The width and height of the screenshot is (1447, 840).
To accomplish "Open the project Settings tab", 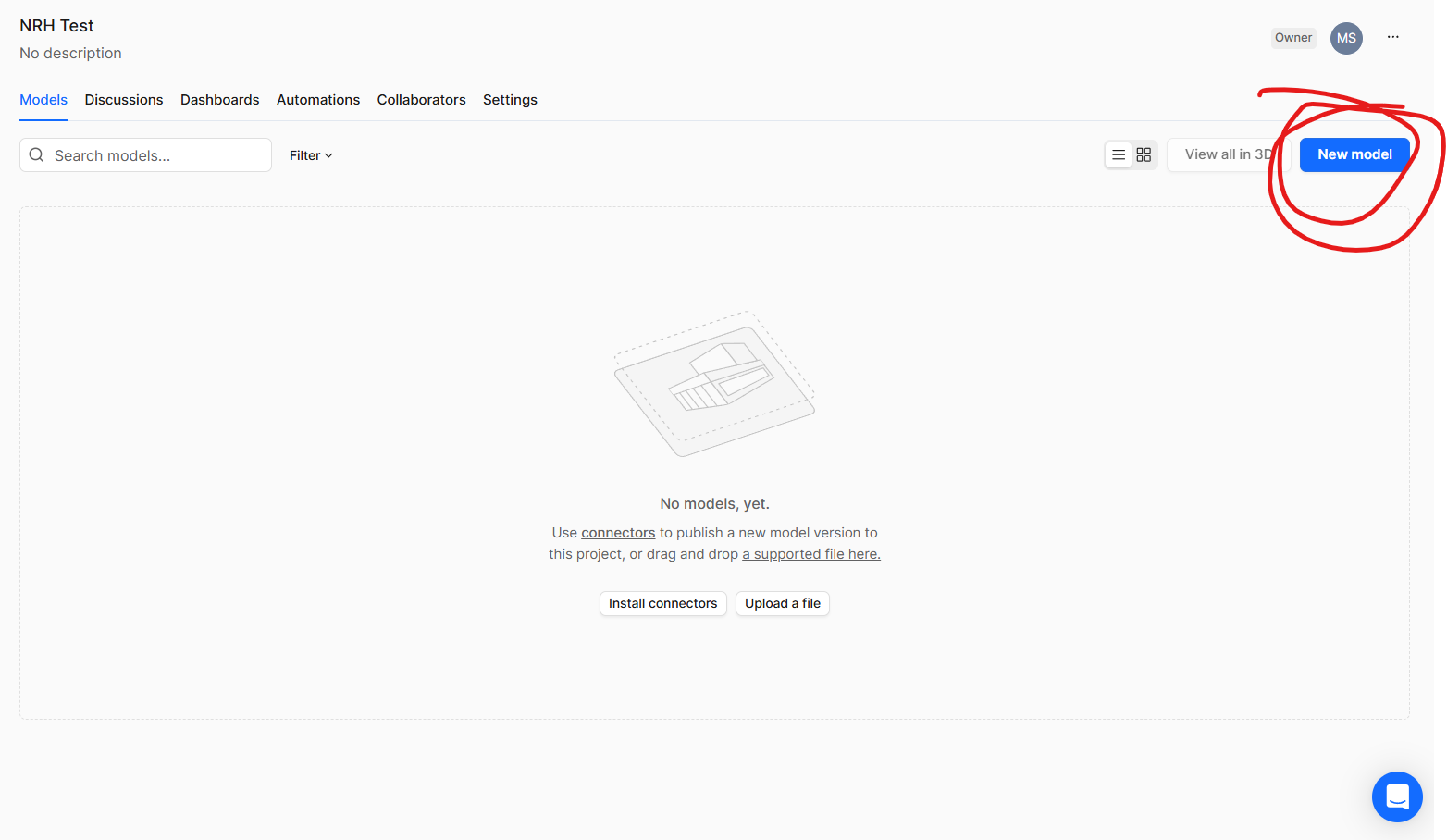I will (510, 100).
